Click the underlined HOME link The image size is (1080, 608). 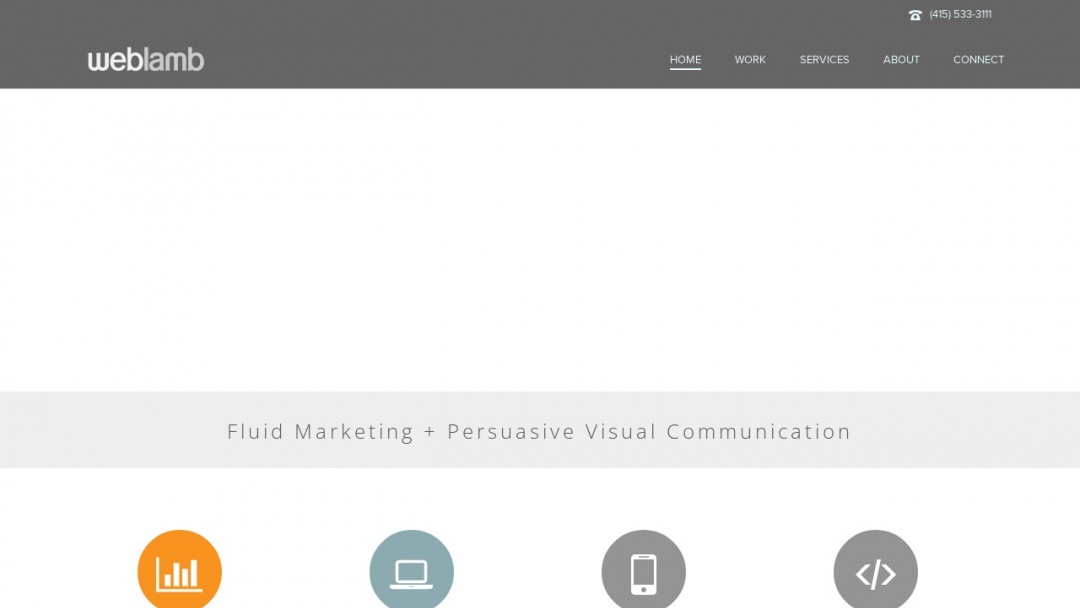coord(685,60)
